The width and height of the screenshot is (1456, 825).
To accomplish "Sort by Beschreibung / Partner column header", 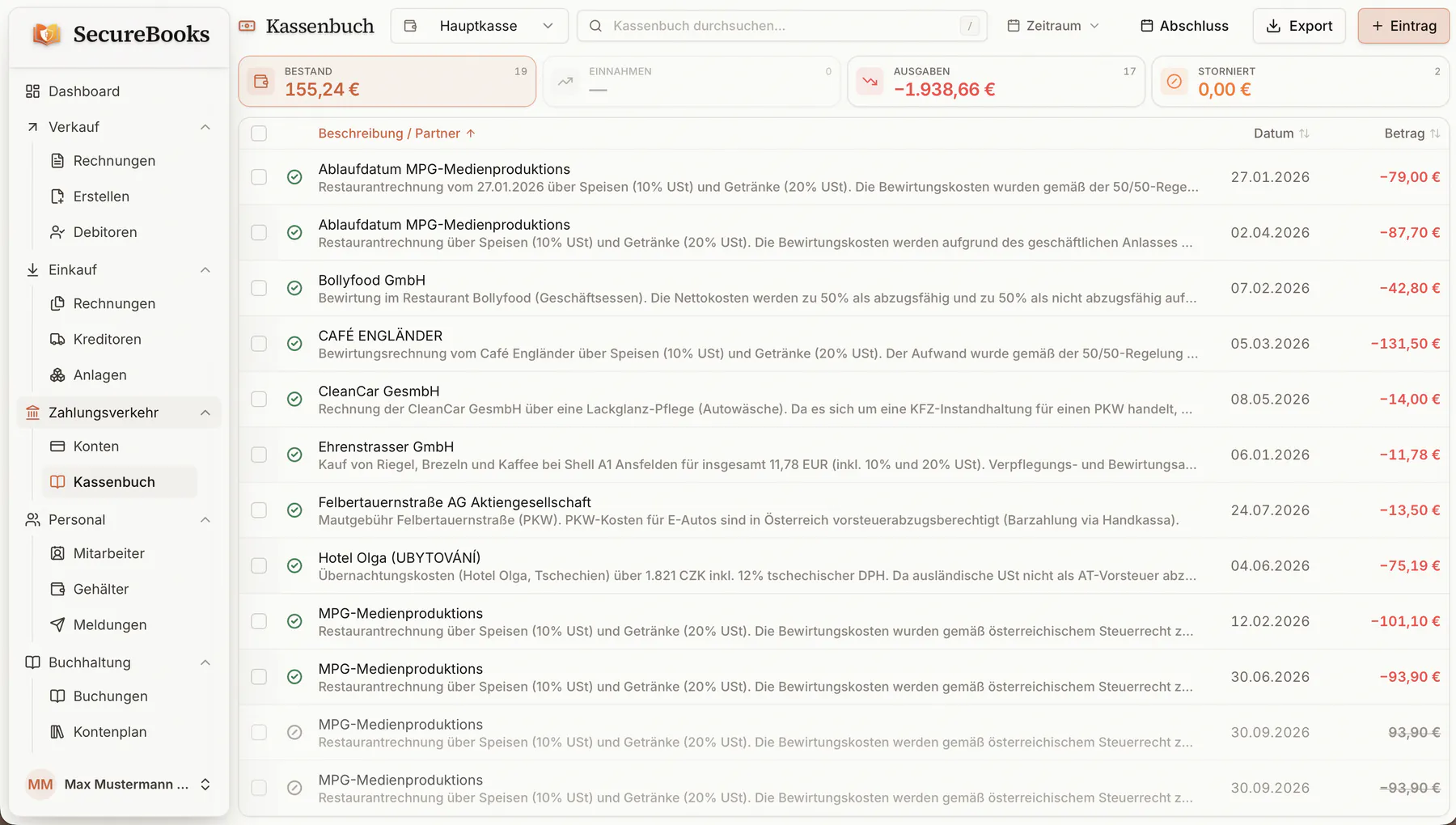I will tap(396, 133).
